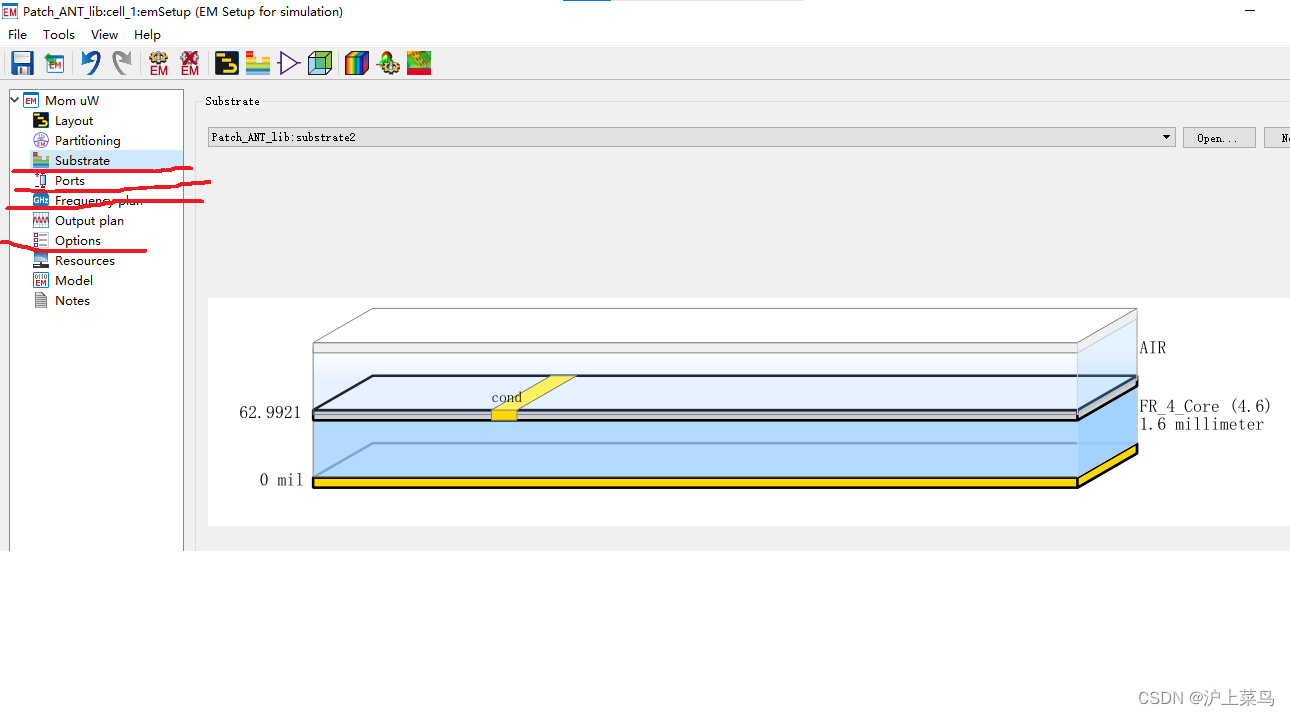Click the far-field antenna gear icon

pos(388,64)
